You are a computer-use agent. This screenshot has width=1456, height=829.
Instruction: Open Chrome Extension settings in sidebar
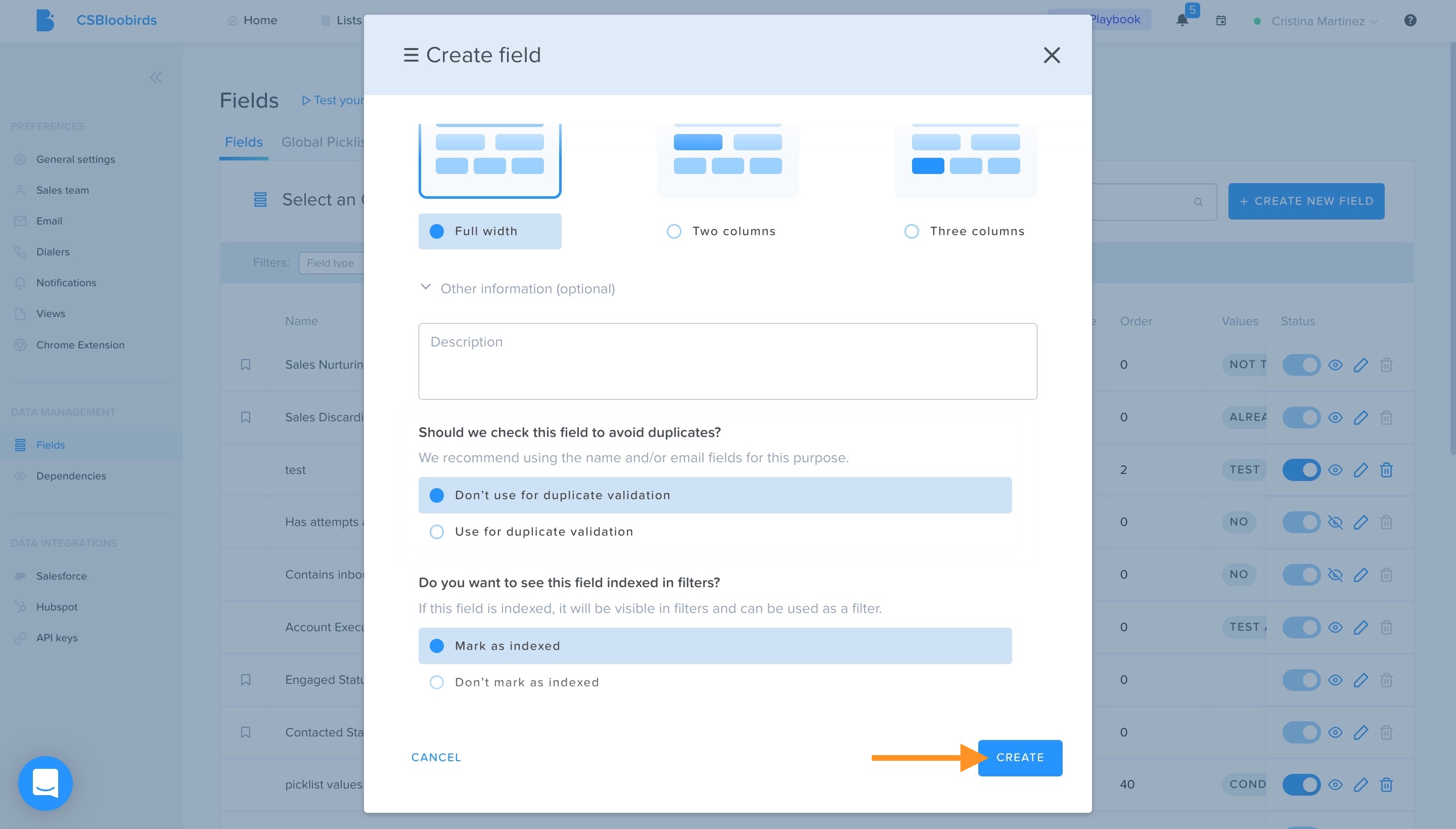pyautogui.click(x=80, y=345)
